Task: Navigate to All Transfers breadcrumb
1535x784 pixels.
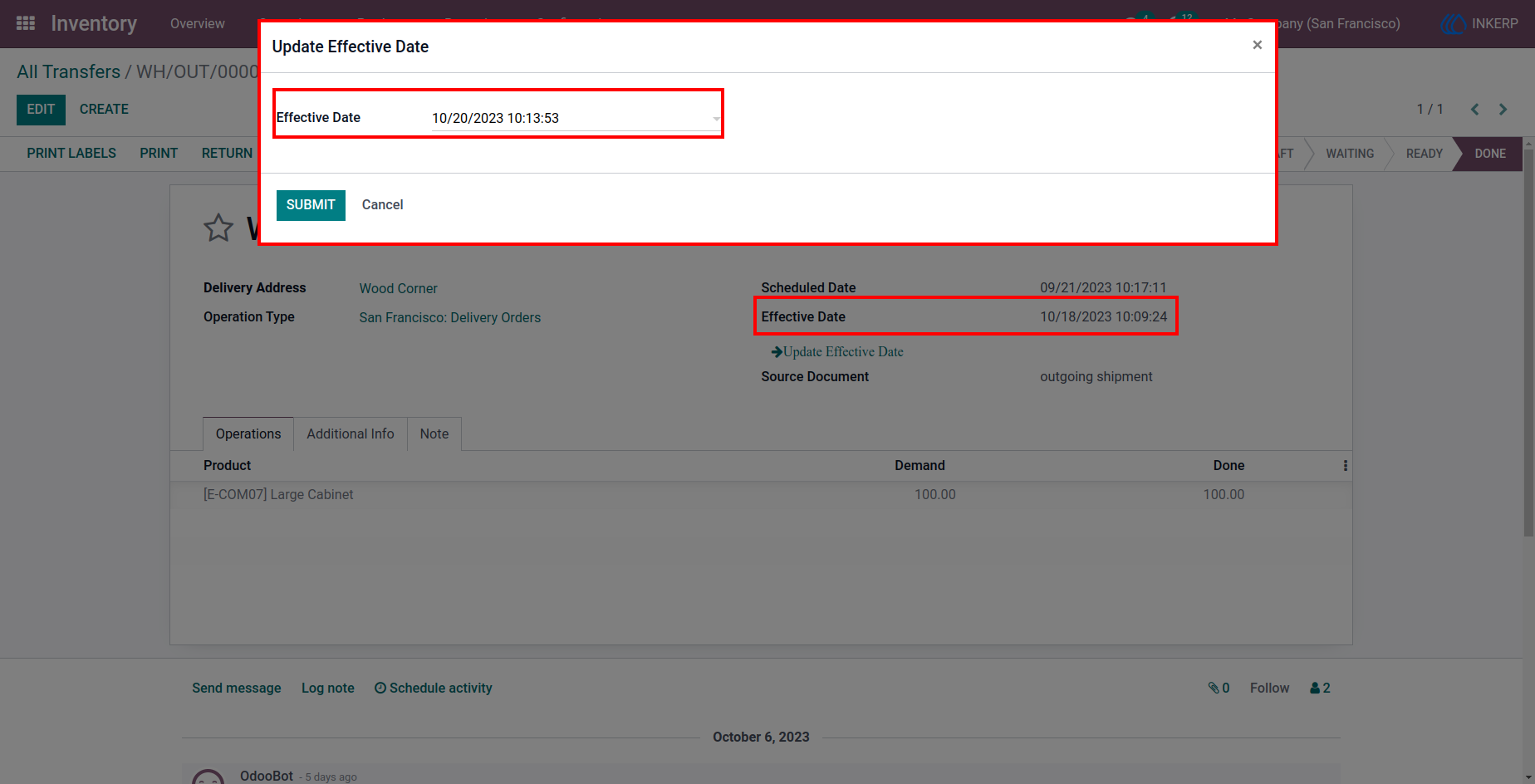Action: (69, 72)
